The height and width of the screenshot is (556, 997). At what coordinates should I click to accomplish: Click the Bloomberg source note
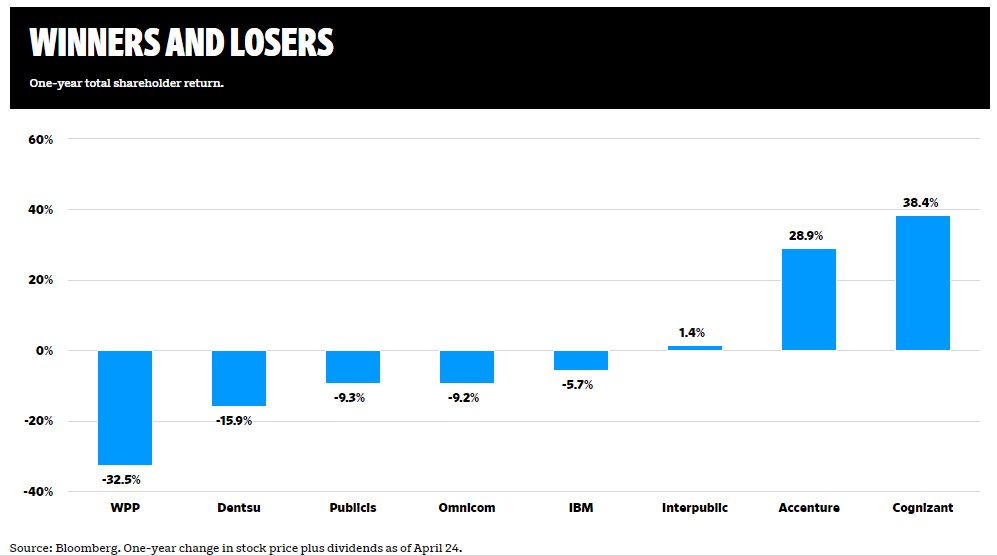click(x=237, y=547)
